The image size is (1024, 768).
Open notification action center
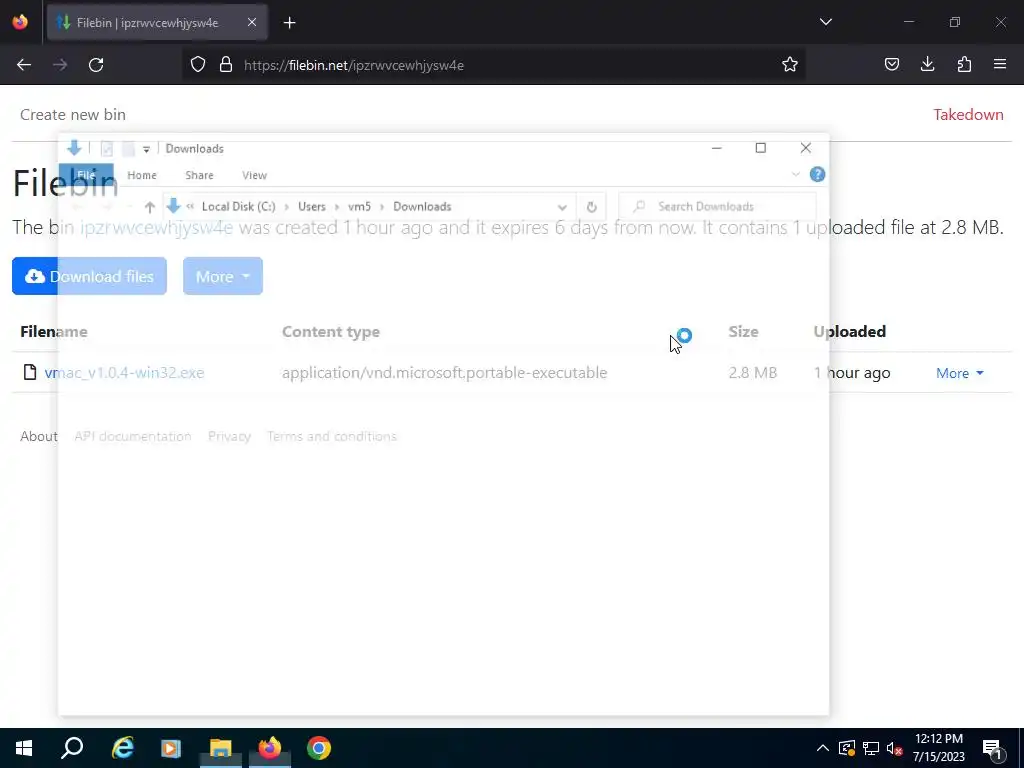coord(993,749)
